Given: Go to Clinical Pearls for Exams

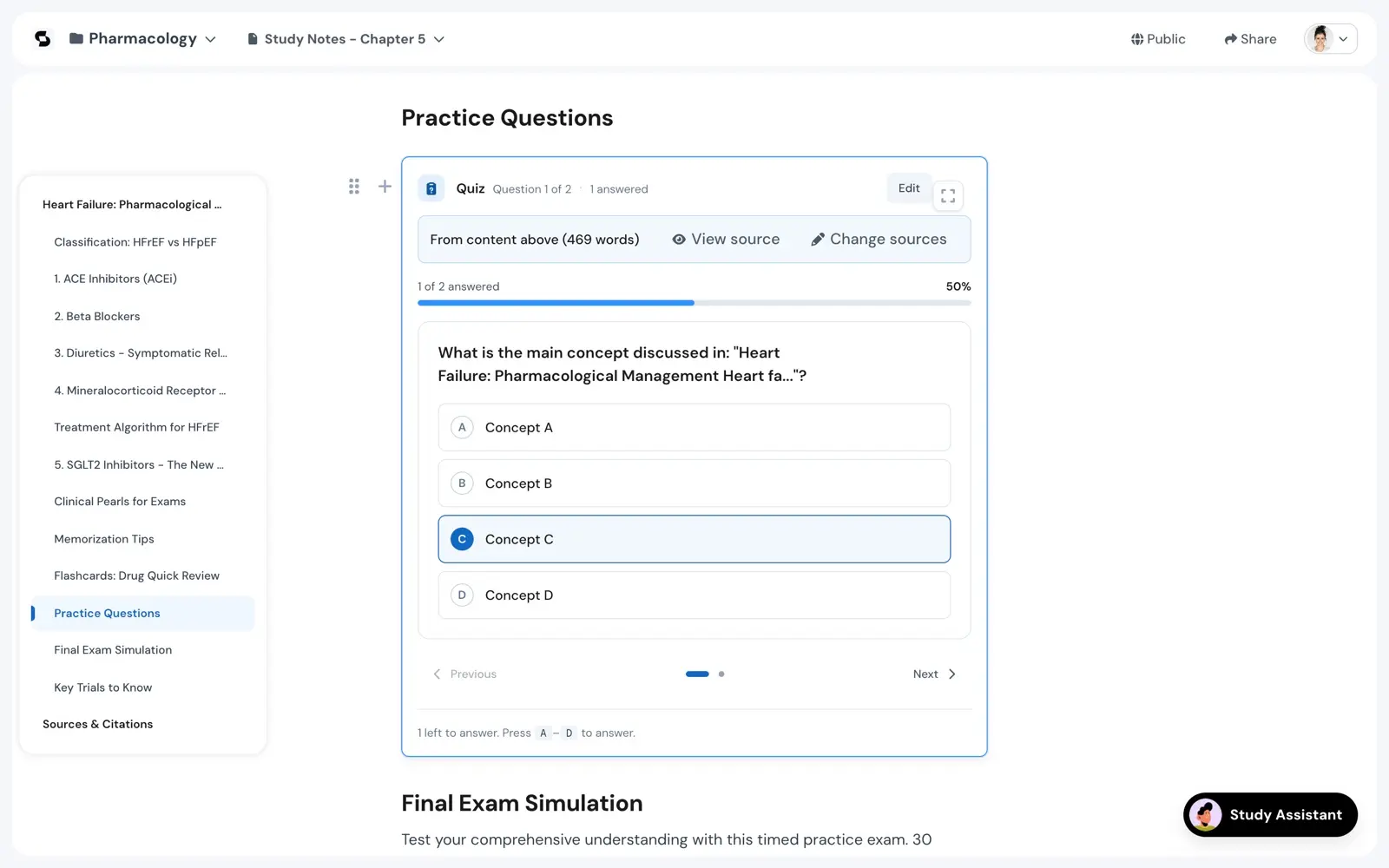Looking at the screenshot, I should point(120,502).
